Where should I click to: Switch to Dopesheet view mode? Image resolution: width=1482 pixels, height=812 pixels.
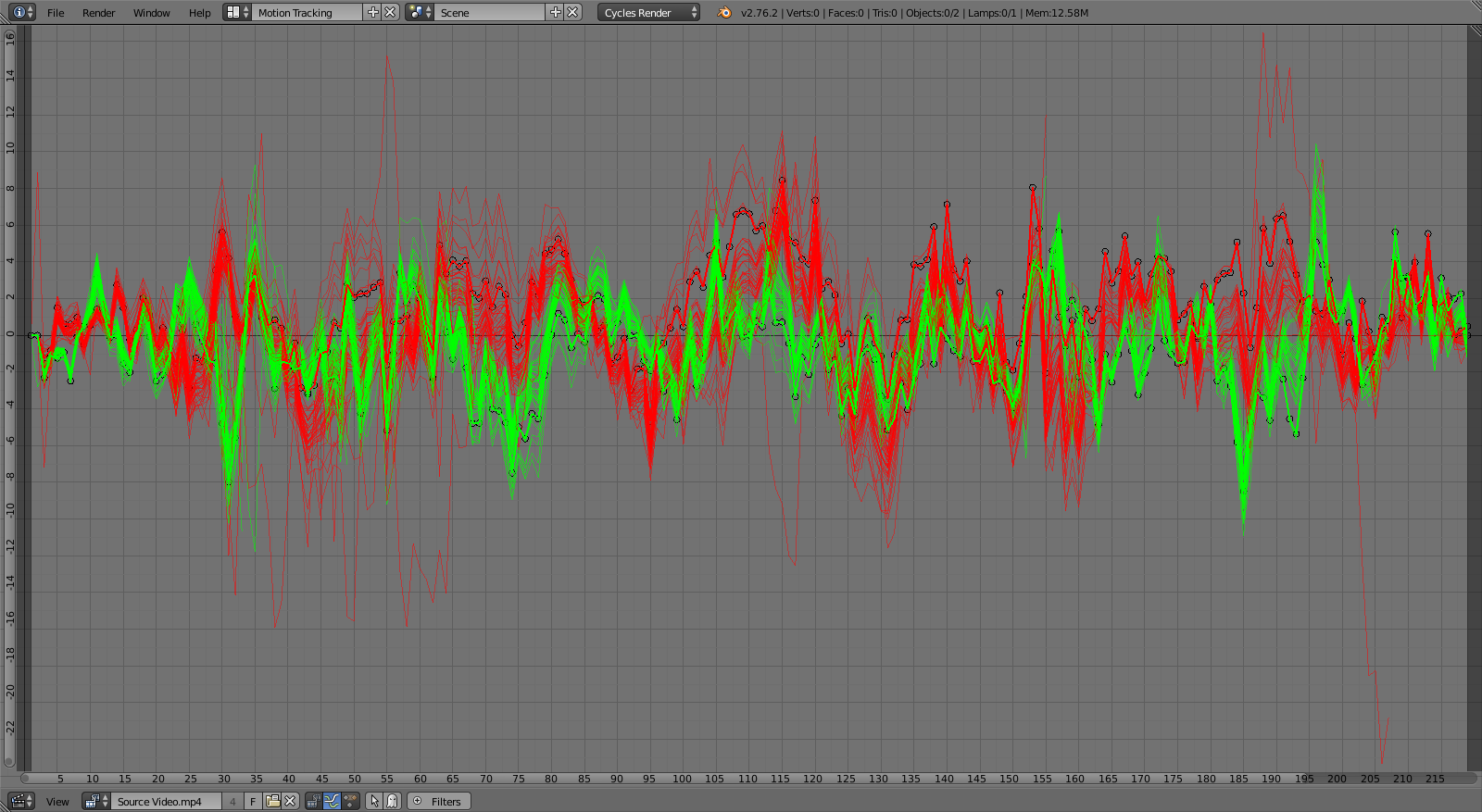(x=350, y=802)
